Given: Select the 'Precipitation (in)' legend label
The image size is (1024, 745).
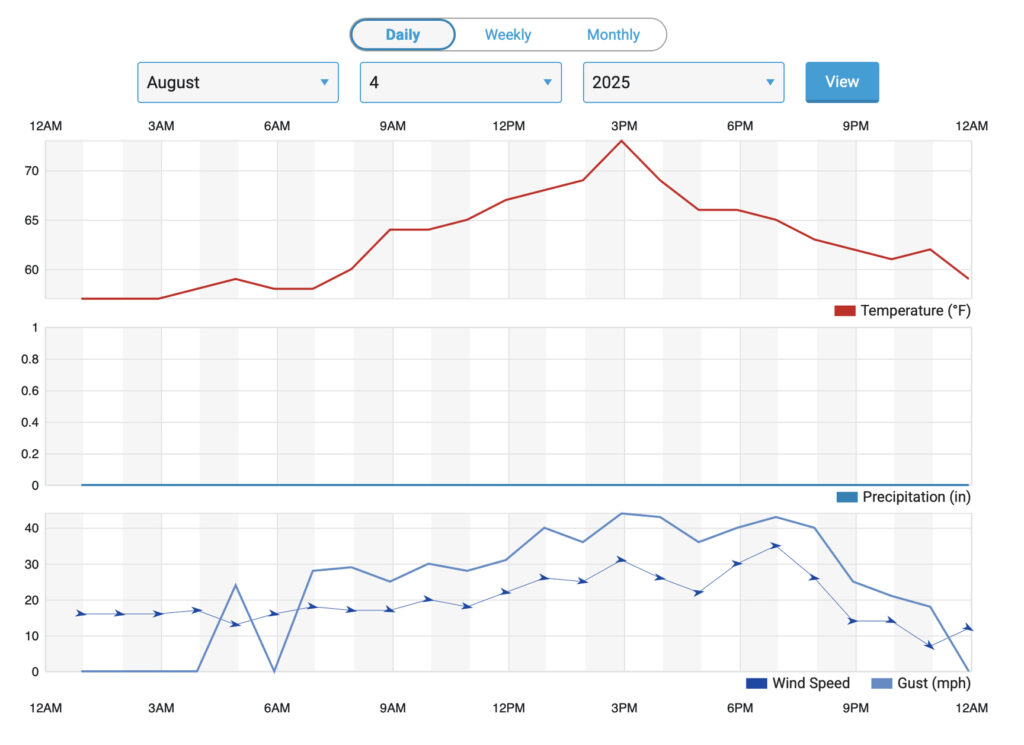Looking at the screenshot, I should pos(917,497).
